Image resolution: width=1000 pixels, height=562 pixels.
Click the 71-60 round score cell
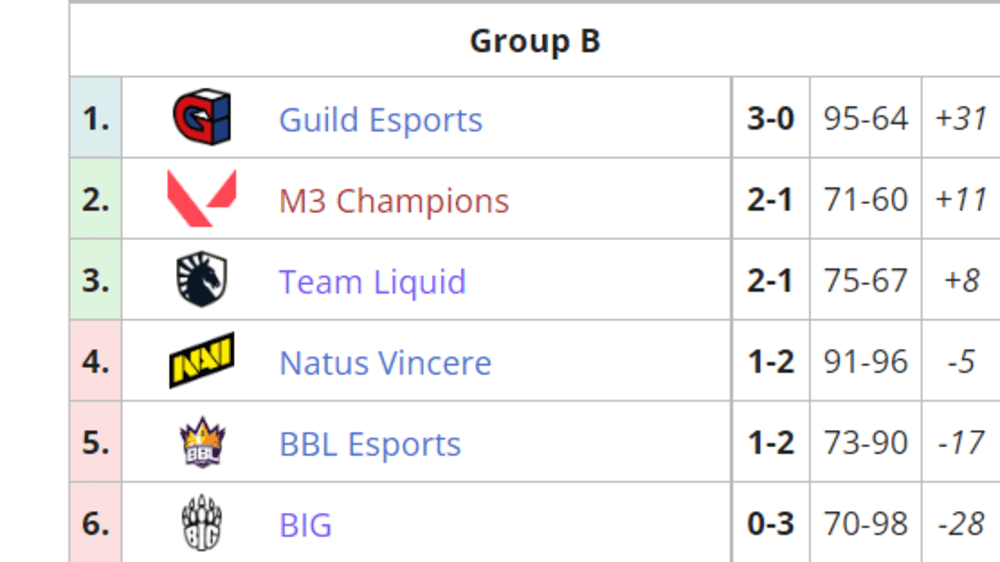865,199
